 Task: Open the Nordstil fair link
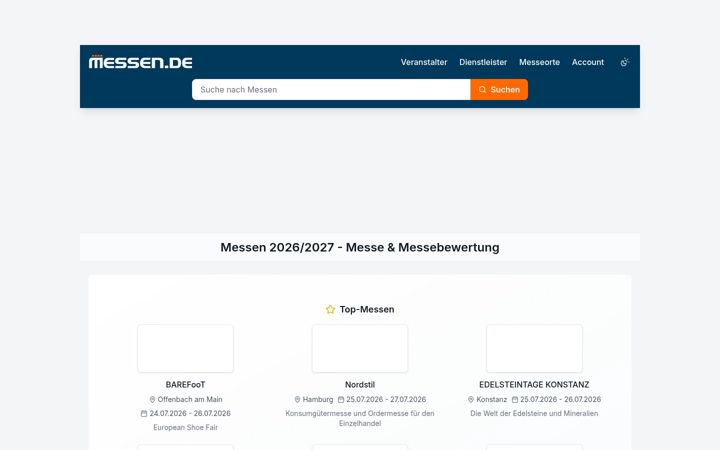click(x=360, y=385)
